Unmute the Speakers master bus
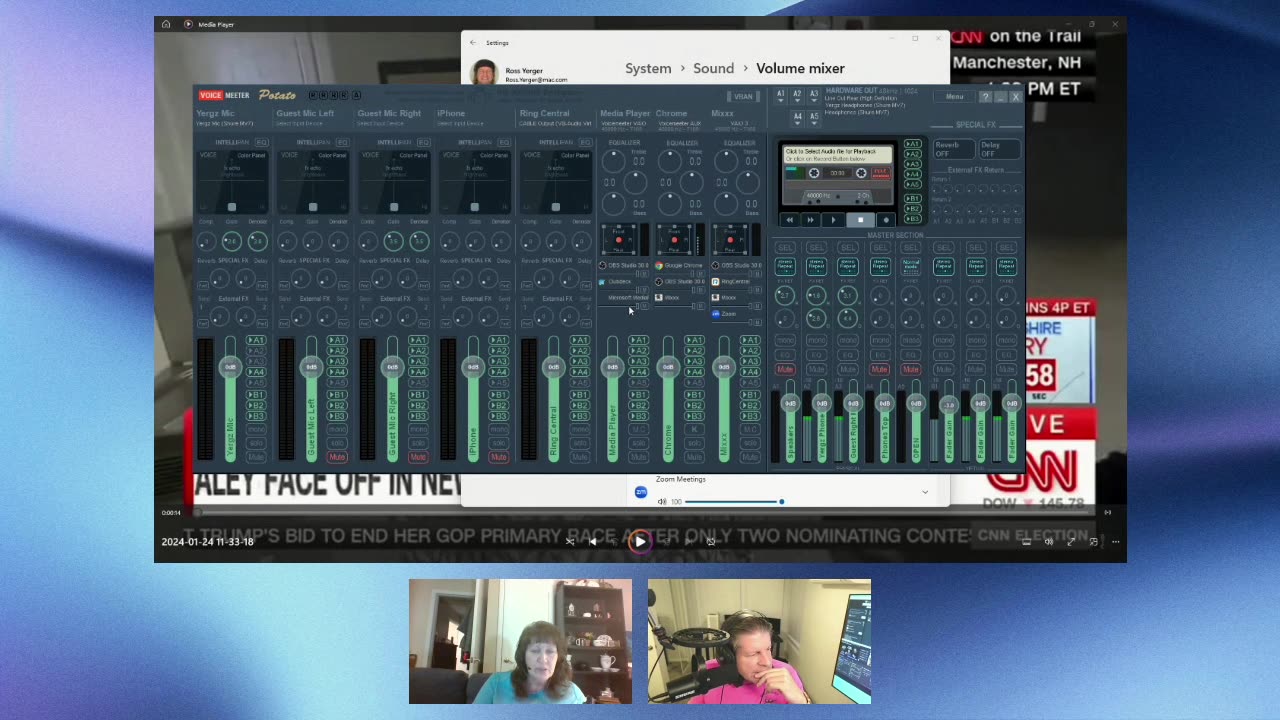Viewport: 1280px width, 720px height. tap(785, 370)
